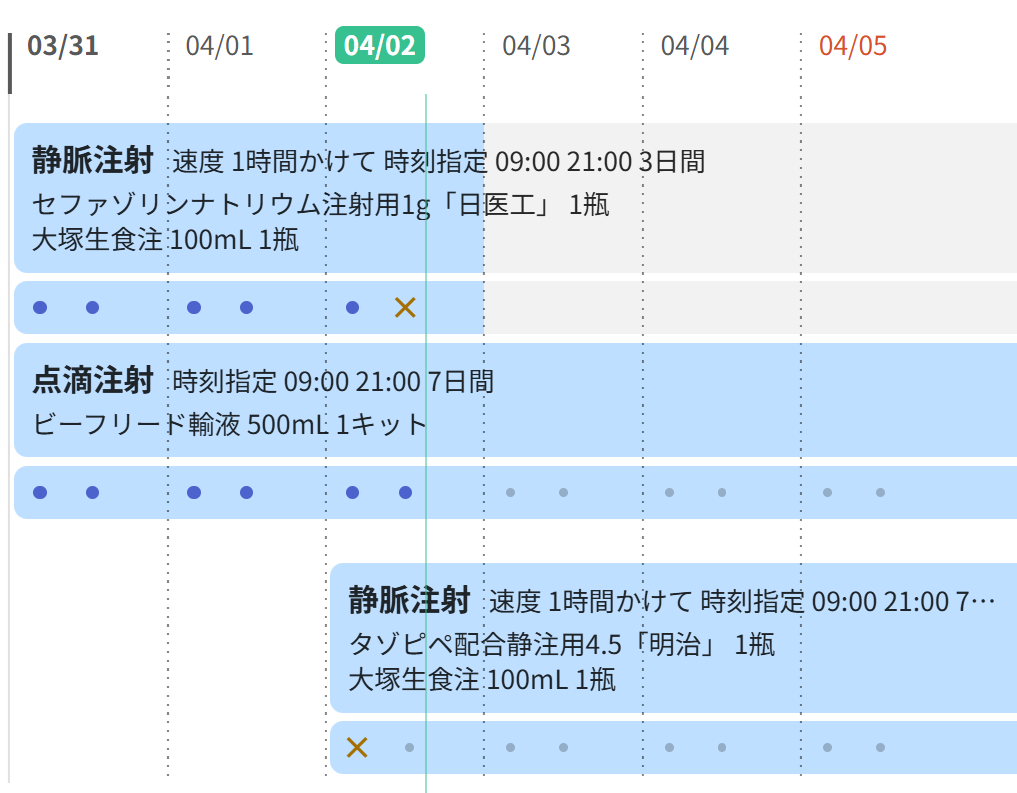Image resolution: width=1017 pixels, height=793 pixels.
Task: Open the ビーフリード輸液 drip injection order card
Action: 516,400
